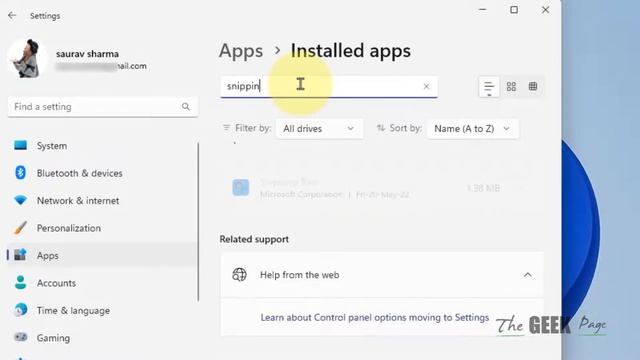The width and height of the screenshot is (640, 360).
Task: Minimize the Settings window
Action: point(482,10)
